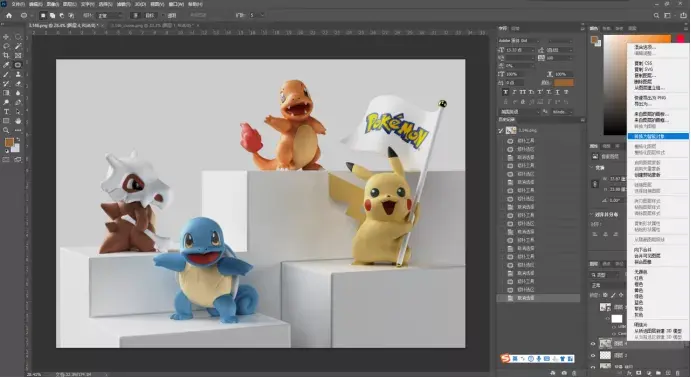
Task: Toggle faux bold in Character panel
Action: point(506,92)
